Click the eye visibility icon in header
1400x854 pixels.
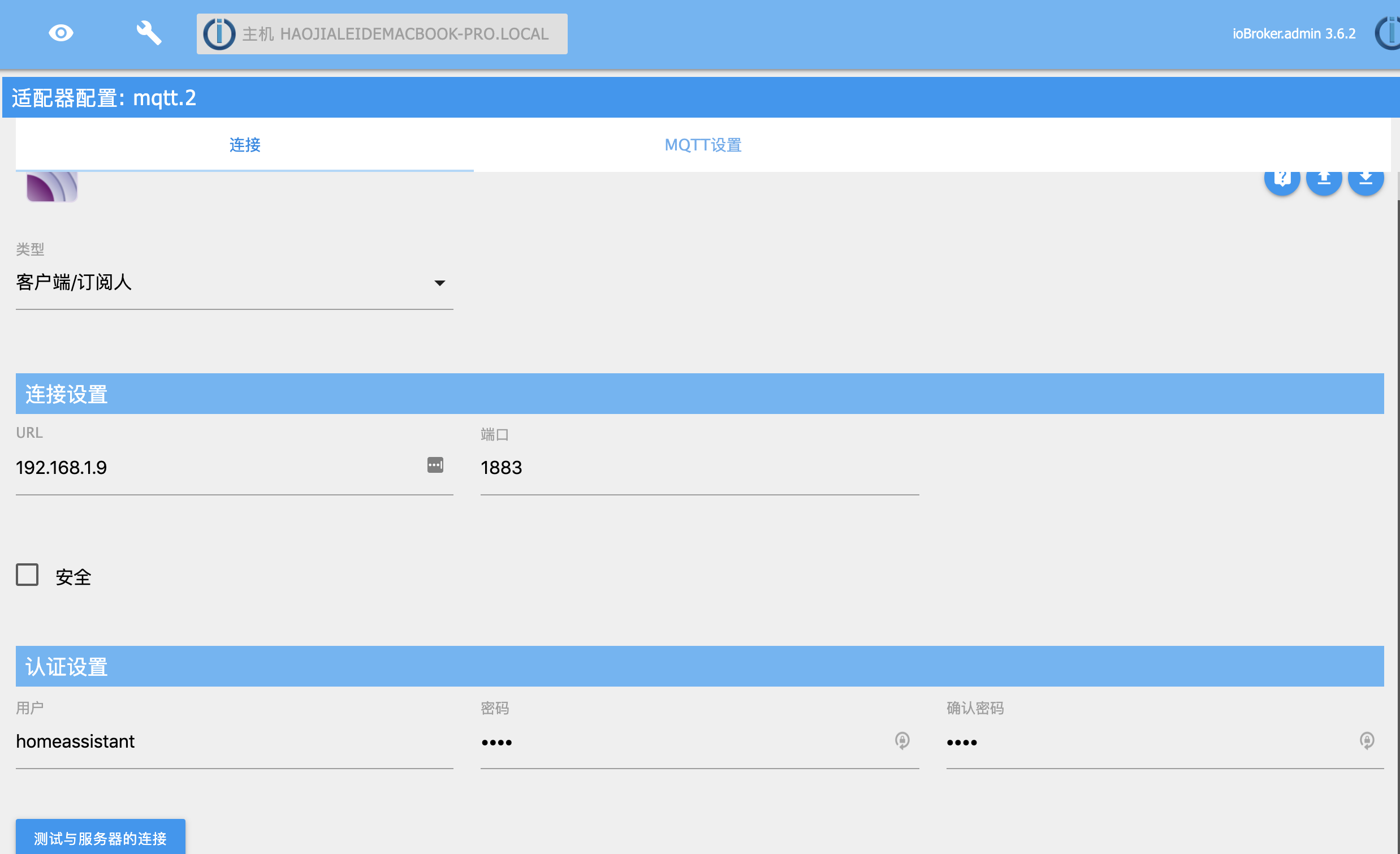coord(61,33)
